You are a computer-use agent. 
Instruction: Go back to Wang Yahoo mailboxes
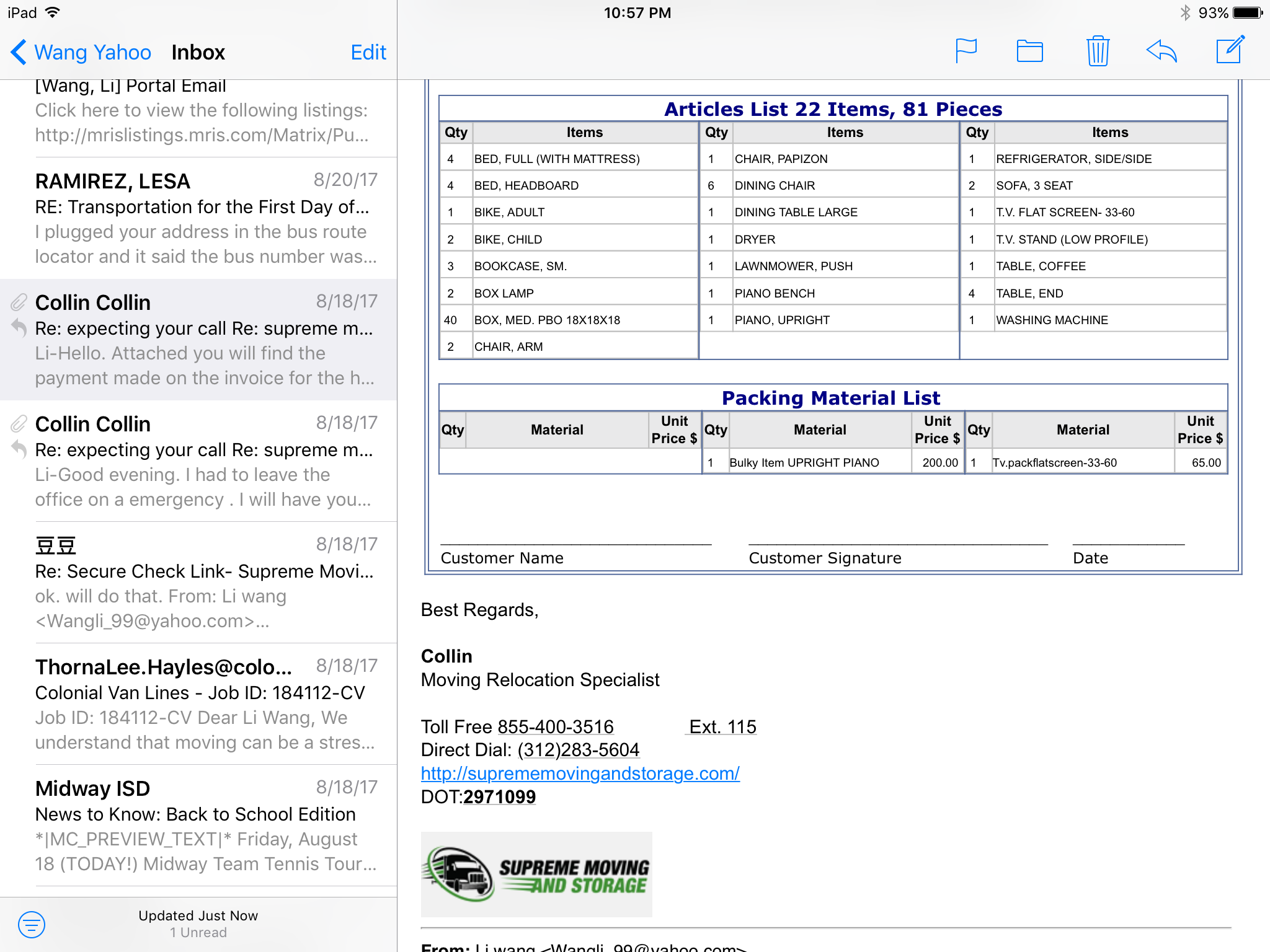(x=81, y=52)
